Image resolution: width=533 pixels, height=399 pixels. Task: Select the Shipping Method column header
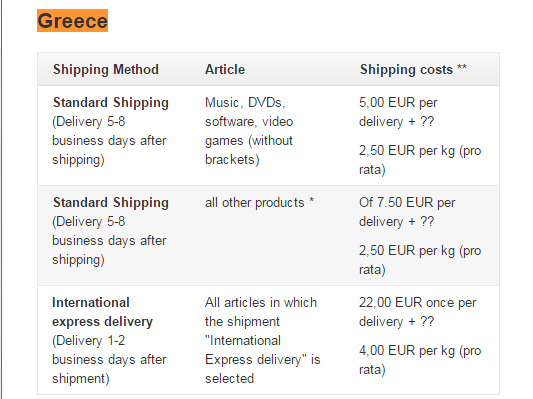[x=106, y=69]
